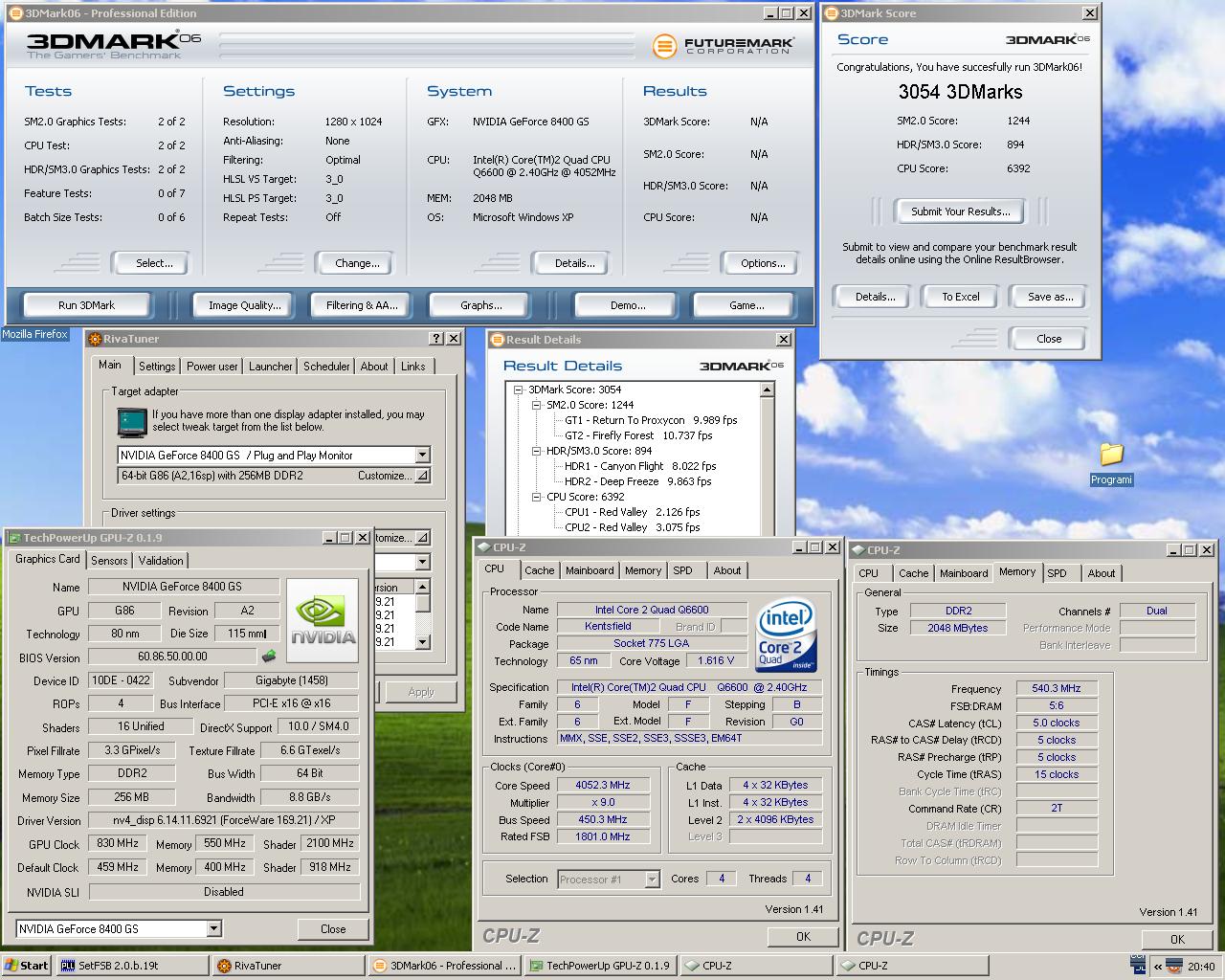Click the Intel Core 2 Quad logo in CPU-Z
1225x980 pixels.
pos(787,635)
